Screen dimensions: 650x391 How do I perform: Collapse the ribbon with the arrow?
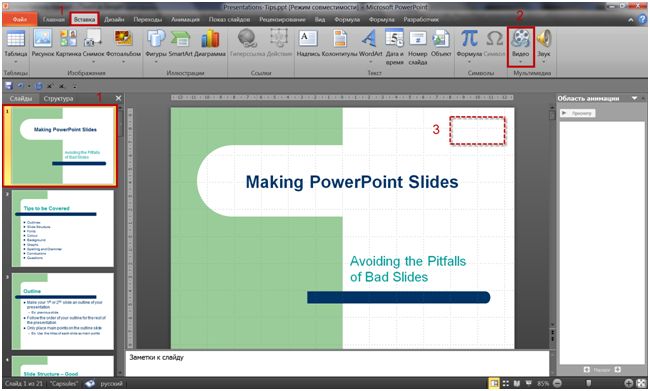[x=631, y=19]
